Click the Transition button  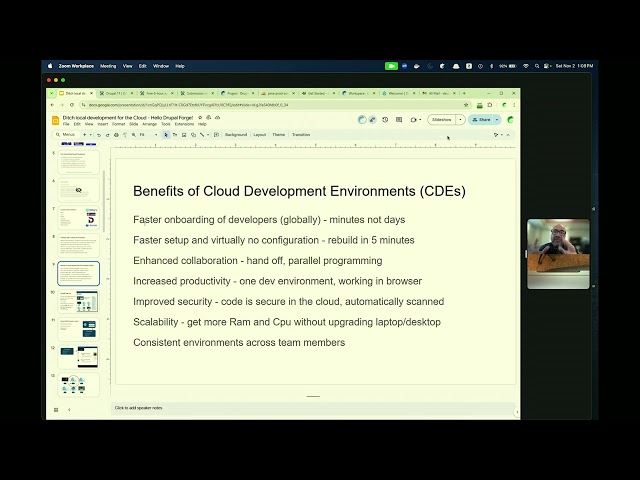point(301,135)
